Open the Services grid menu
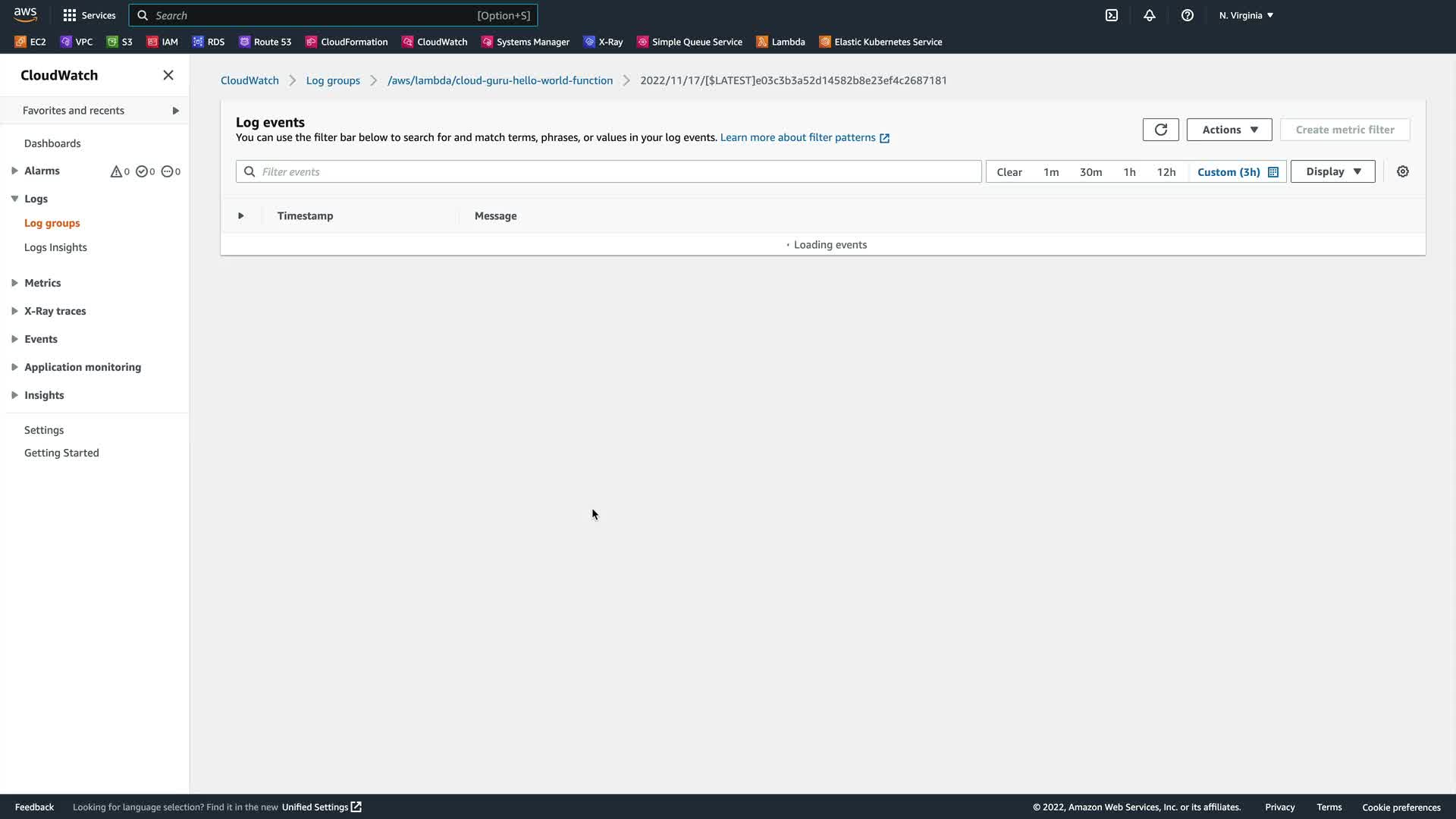The height and width of the screenshot is (819, 1456). pyautogui.click(x=89, y=15)
